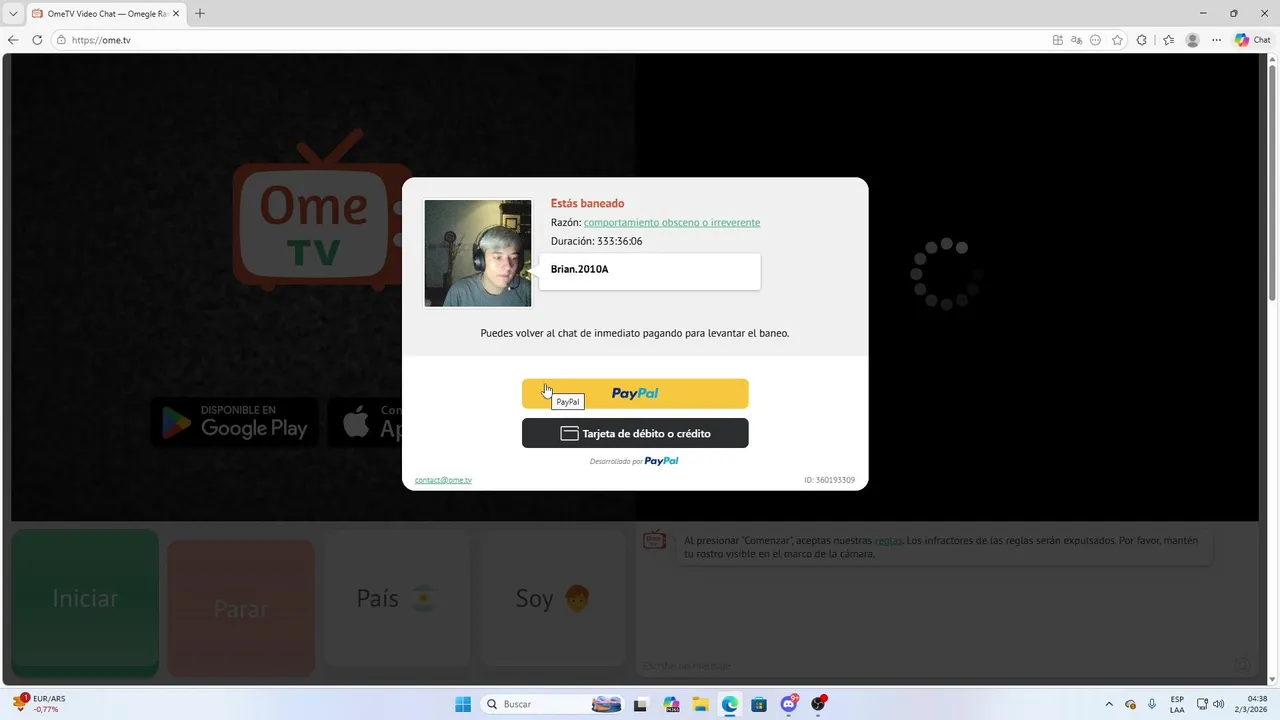Open Discord from taskbar

point(789,704)
